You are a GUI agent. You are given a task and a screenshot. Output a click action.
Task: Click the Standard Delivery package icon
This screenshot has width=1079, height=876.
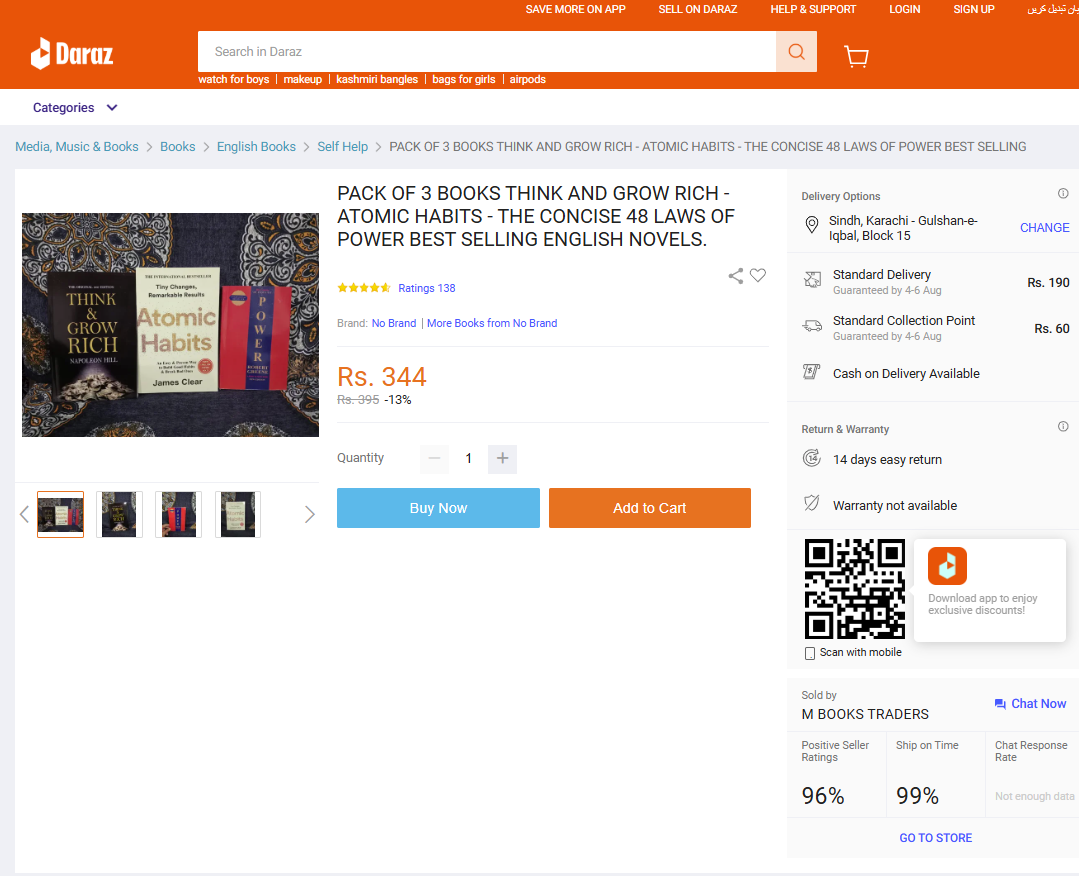[x=813, y=279]
